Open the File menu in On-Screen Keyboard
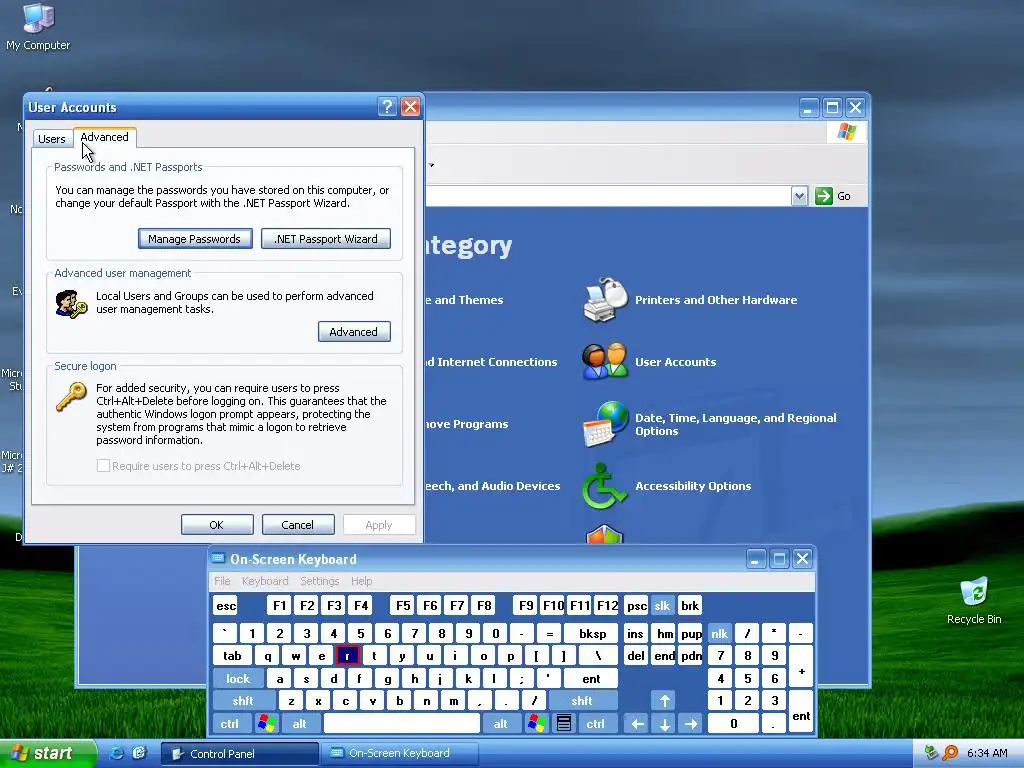 [222, 581]
